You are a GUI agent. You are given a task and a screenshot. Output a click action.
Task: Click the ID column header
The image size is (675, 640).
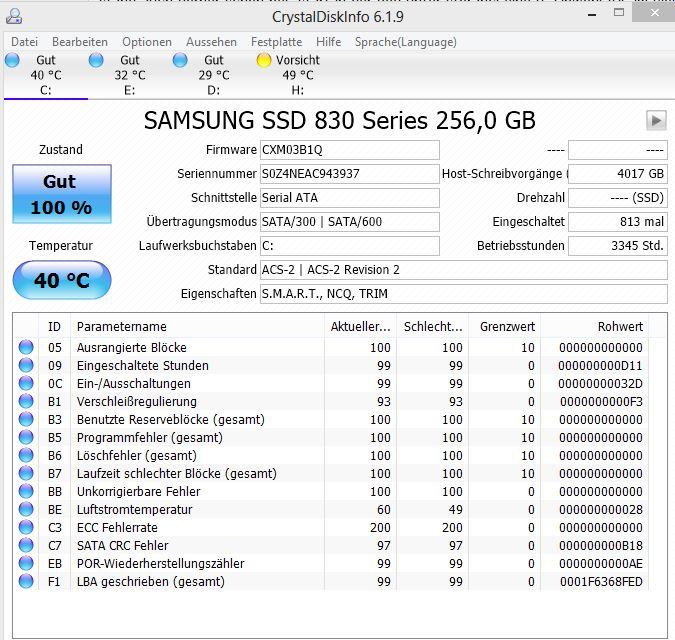(x=55, y=327)
